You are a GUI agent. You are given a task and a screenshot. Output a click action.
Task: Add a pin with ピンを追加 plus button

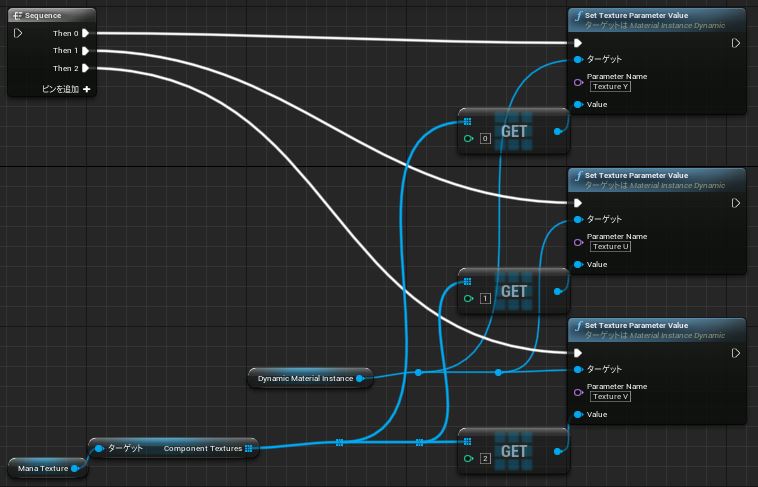pos(87,89)
